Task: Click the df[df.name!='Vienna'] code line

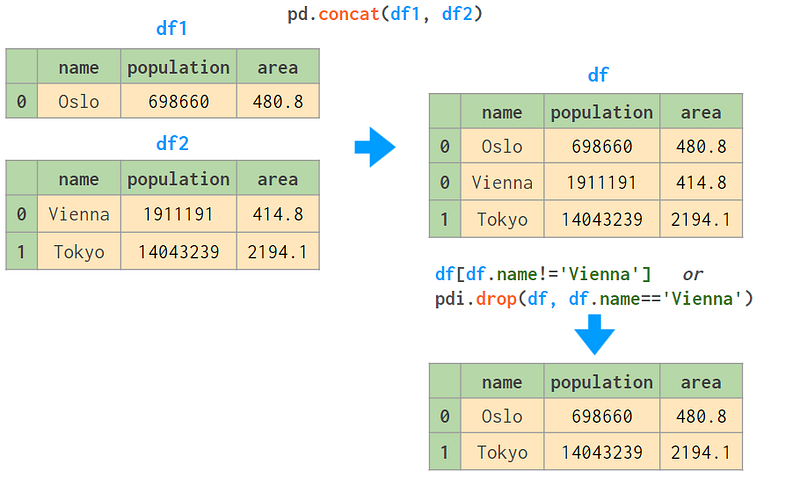Action: (543, 274)
